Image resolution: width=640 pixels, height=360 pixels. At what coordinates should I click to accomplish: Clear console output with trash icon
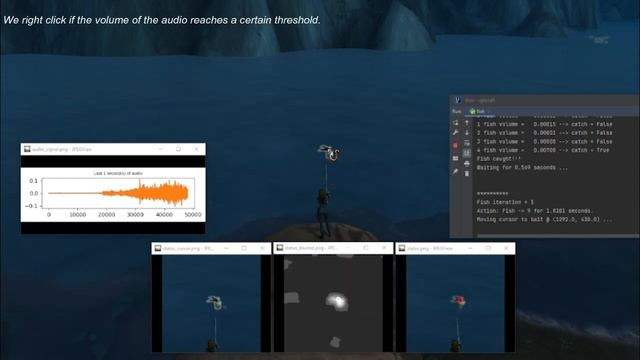pyautogui.click(x=467, y=173)
